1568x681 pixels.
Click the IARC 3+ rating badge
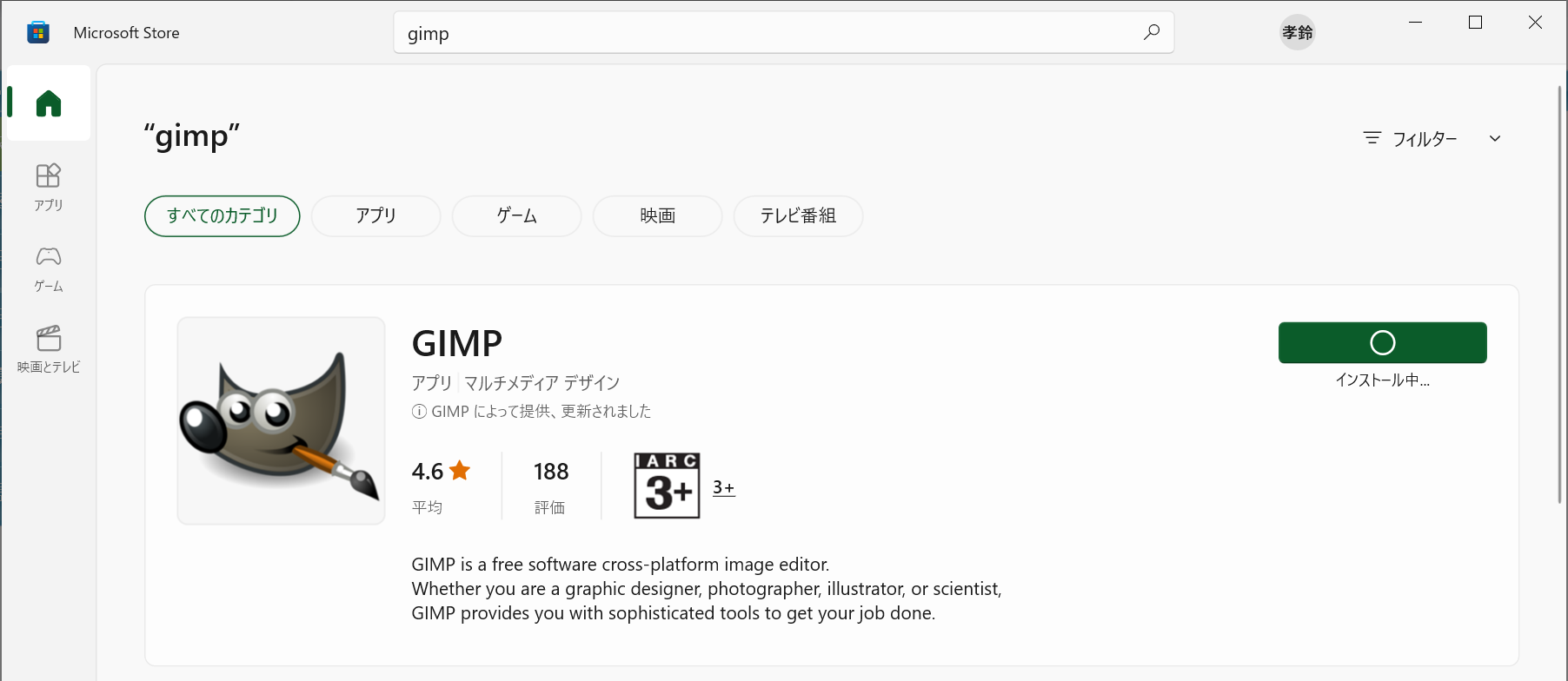(667, 486)
